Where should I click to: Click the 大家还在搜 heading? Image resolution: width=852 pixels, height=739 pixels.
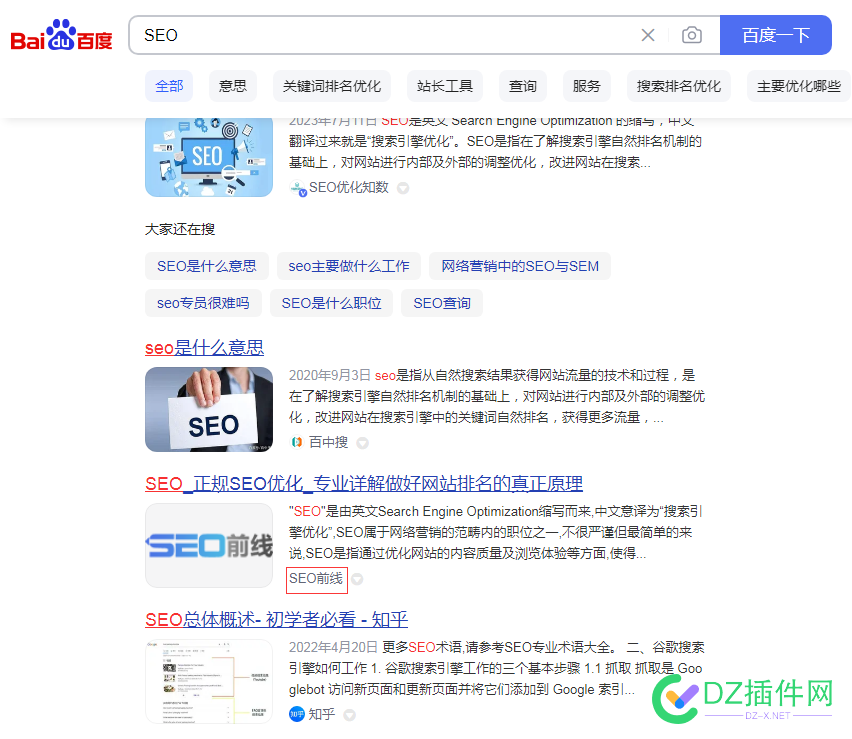[180, 229]
